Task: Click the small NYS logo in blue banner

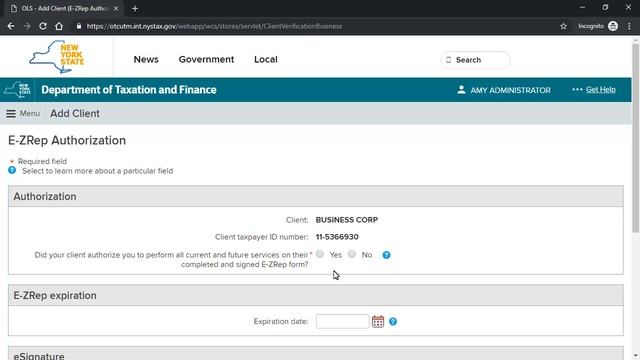Action: point(17,90)
